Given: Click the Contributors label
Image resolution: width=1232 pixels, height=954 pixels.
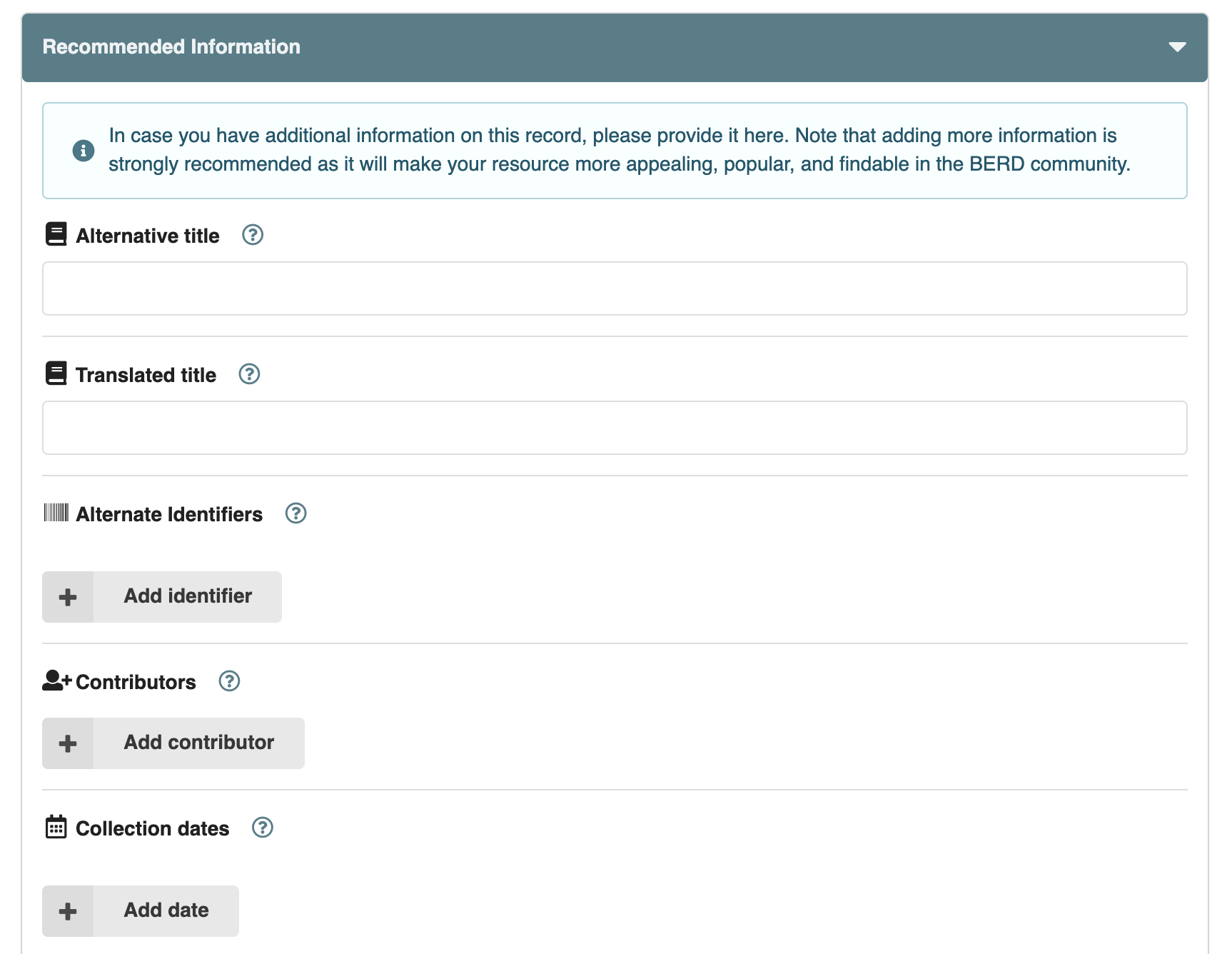Looking at the screenshot, I should click(136, 682).
